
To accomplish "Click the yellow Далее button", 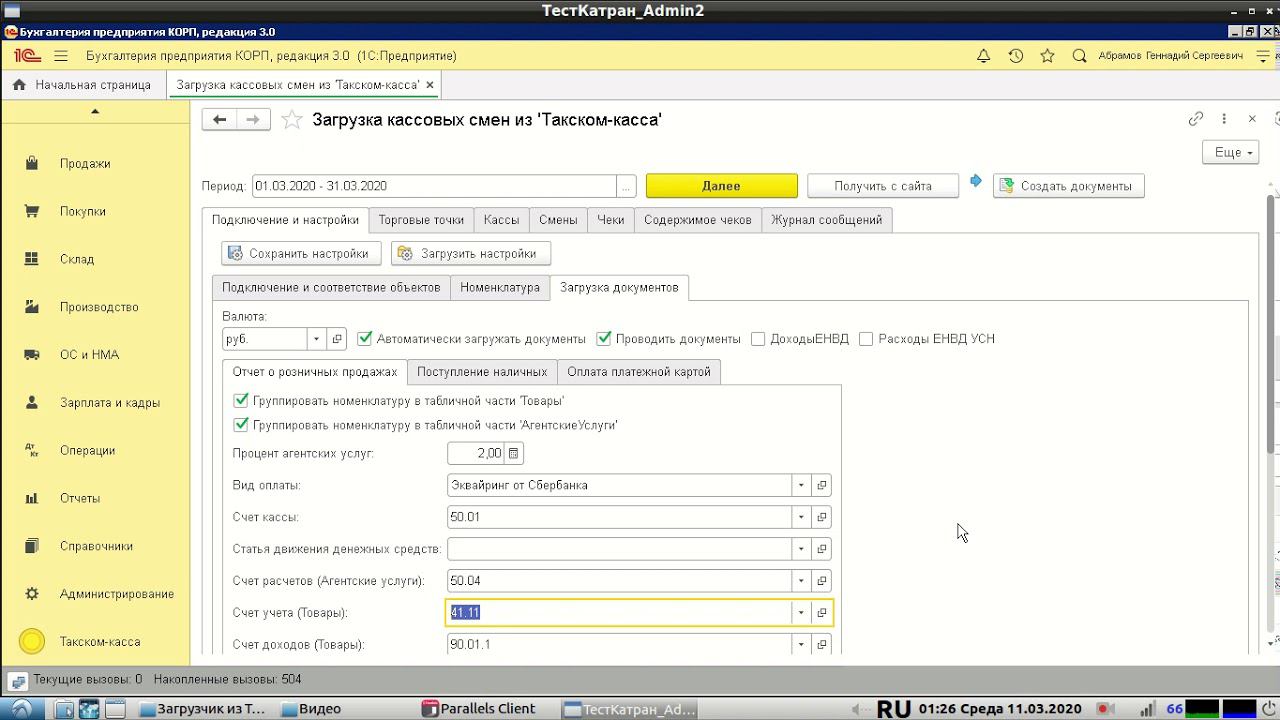I will click(x=721, y=186).
